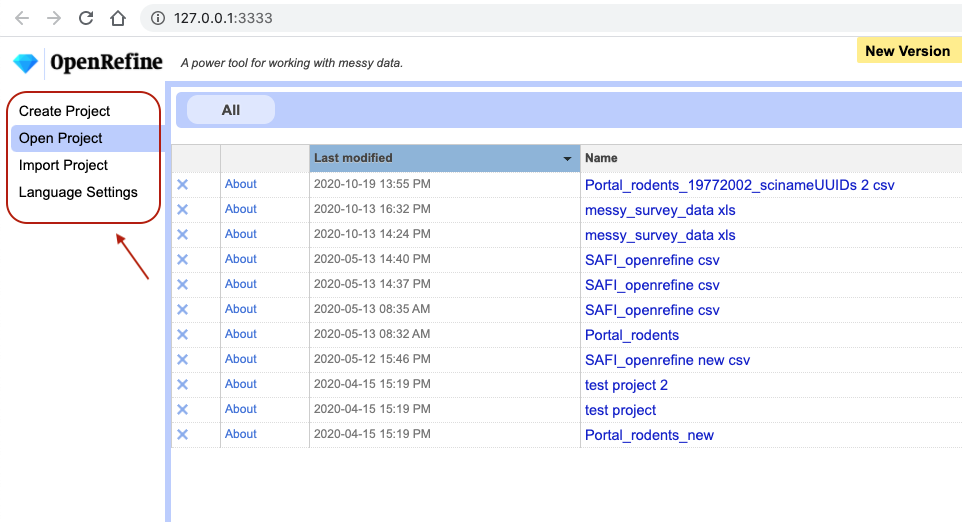
Task: Click the New Version notice
Action: coord(908,51)
